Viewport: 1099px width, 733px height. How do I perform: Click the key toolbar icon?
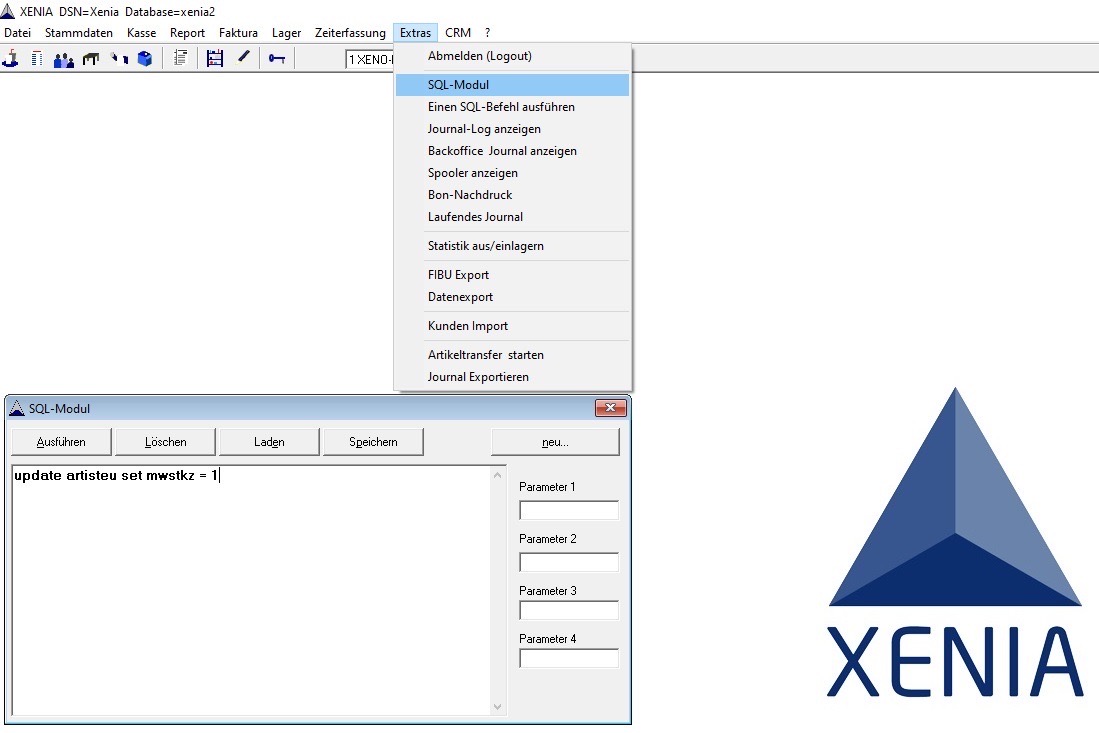(277, 59)
